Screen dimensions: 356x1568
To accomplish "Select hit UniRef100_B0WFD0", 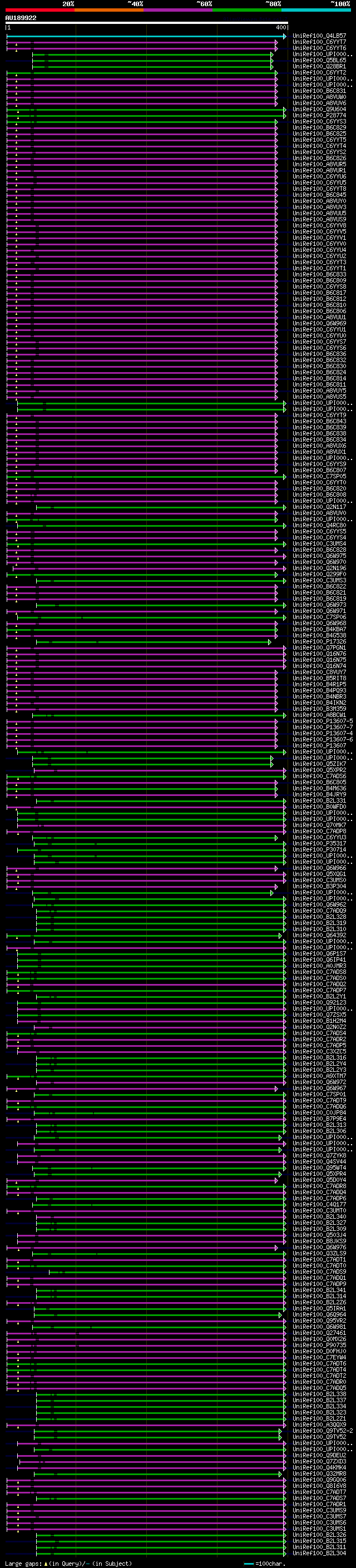I will coord(319,807).
